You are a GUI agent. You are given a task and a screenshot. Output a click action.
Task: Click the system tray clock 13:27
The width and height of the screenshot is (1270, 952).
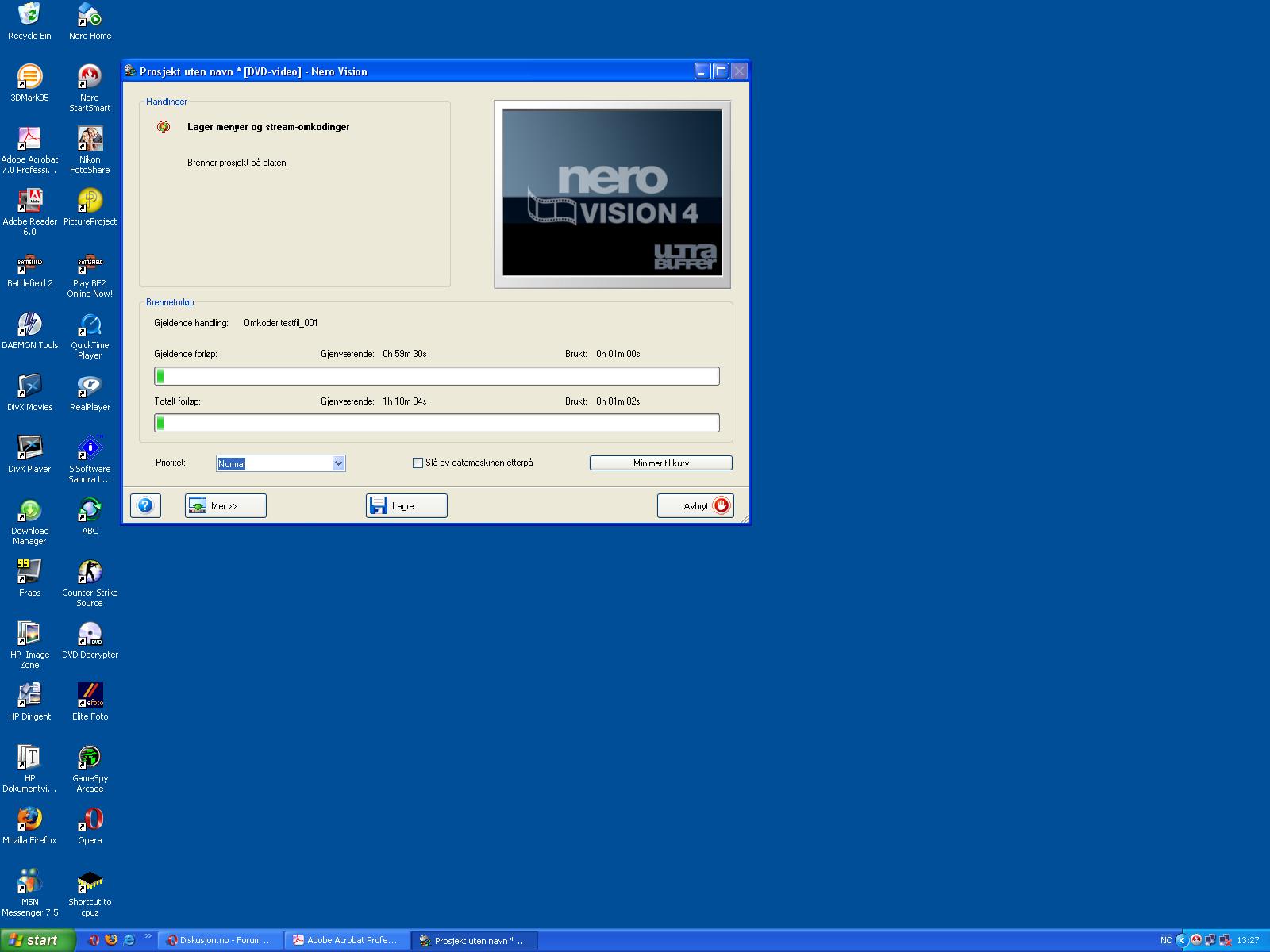(x=1248, y=940)
